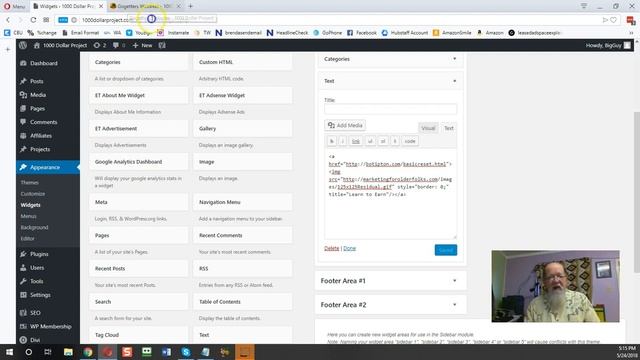Screen dimensions: 640x360
Task: Open Divi menu item
Action: point(35,340)
